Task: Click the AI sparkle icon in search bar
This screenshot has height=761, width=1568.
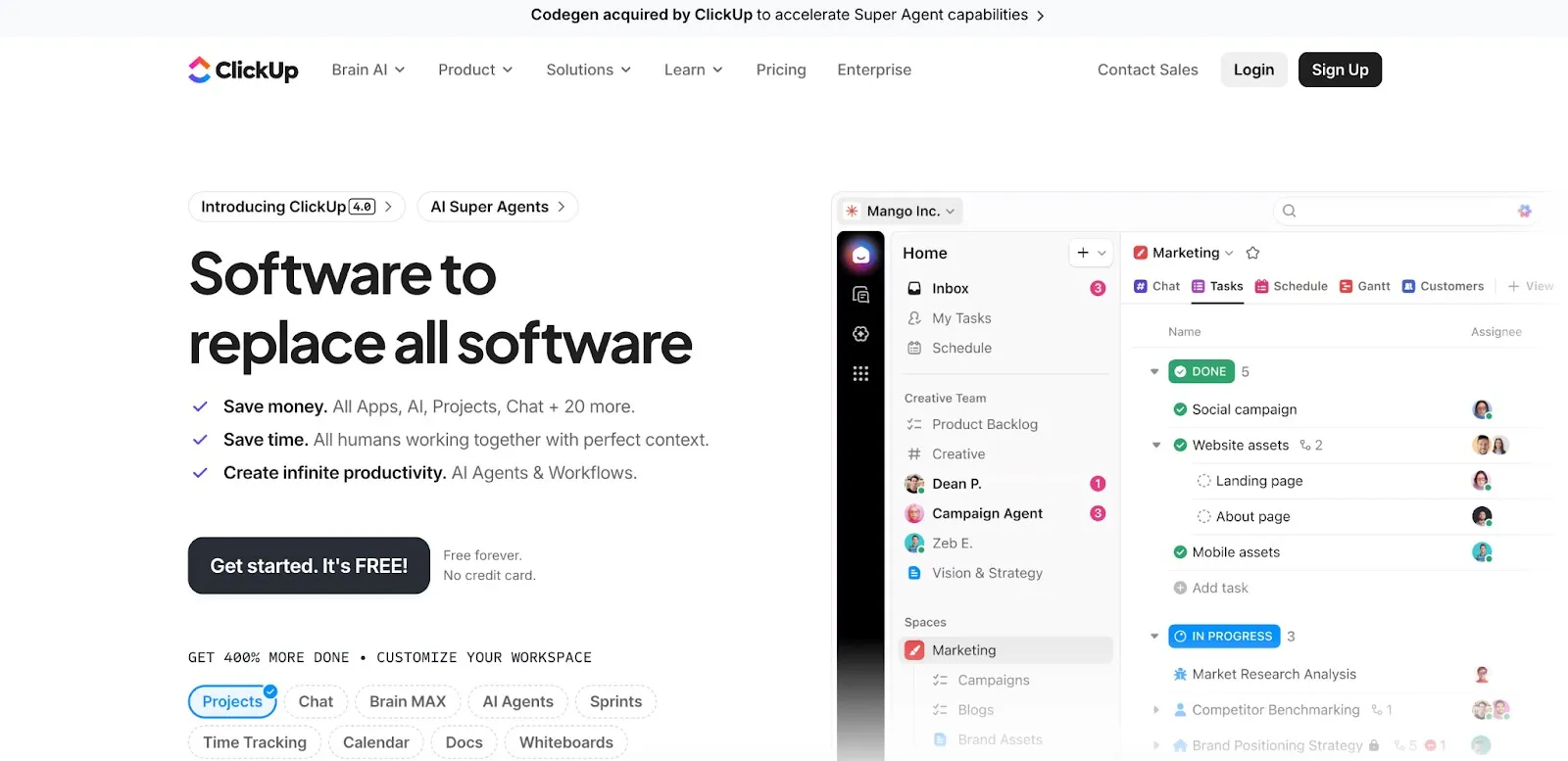Action: point(1524,211)
